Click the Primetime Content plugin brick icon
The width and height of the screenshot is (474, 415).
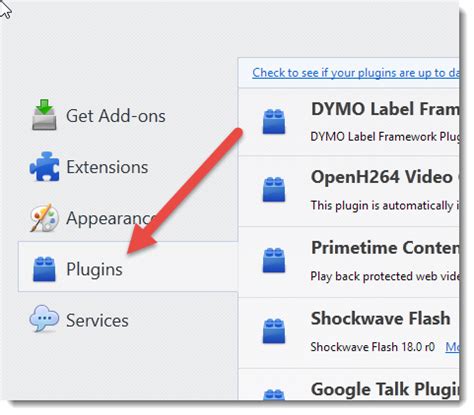274,261
